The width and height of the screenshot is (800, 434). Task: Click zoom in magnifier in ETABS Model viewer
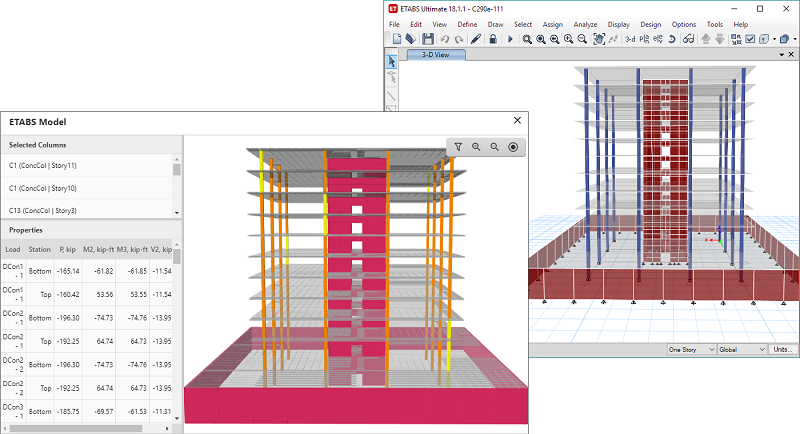[x=476, y=147]
